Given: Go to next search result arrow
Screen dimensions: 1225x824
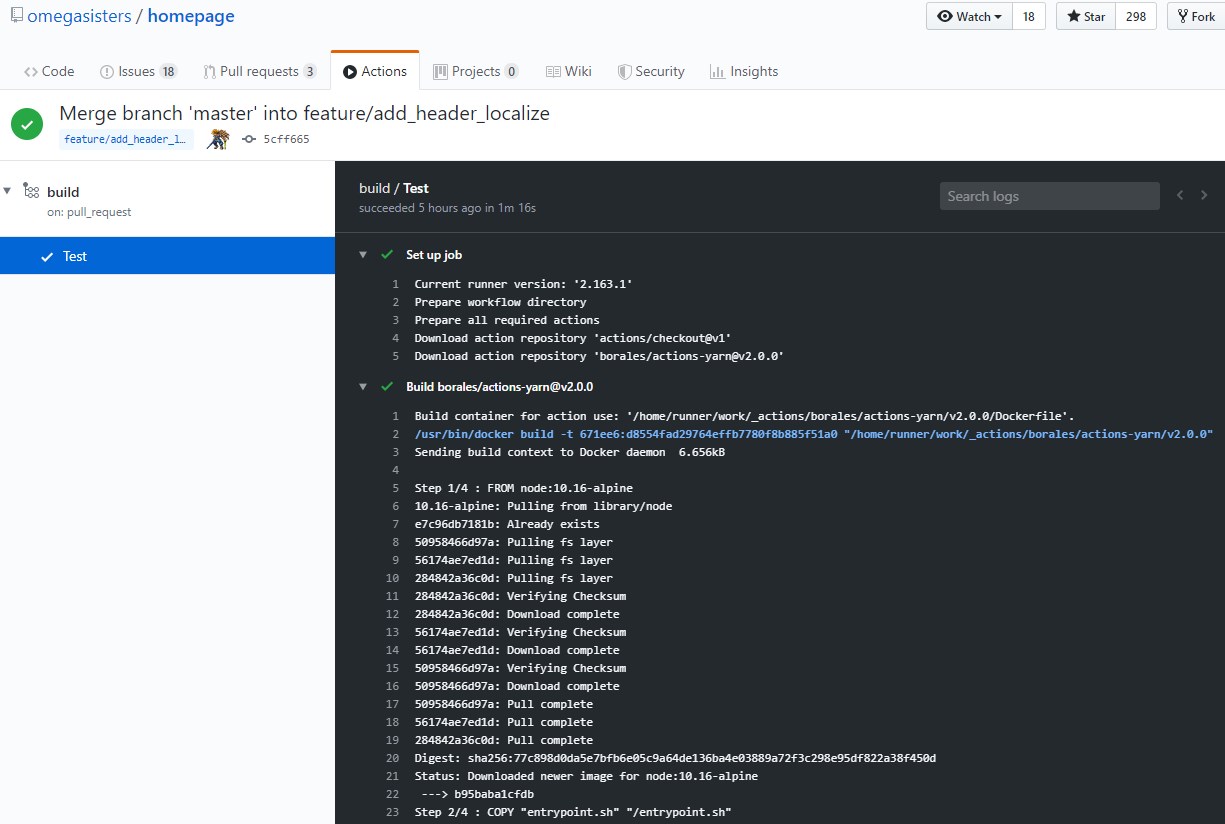Looking at the screenshot, I should (x=1204, y=196).
